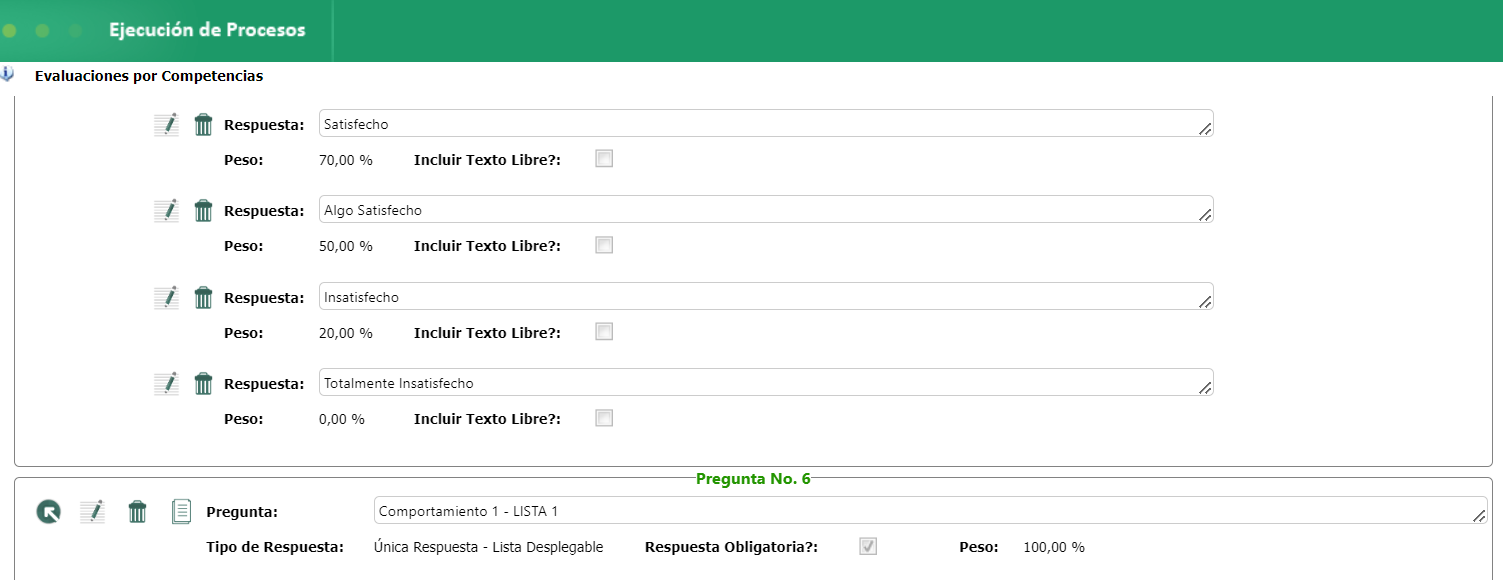Click the resize handle of 'Totalmente Insatisfecho' field

coord(1205,388)
